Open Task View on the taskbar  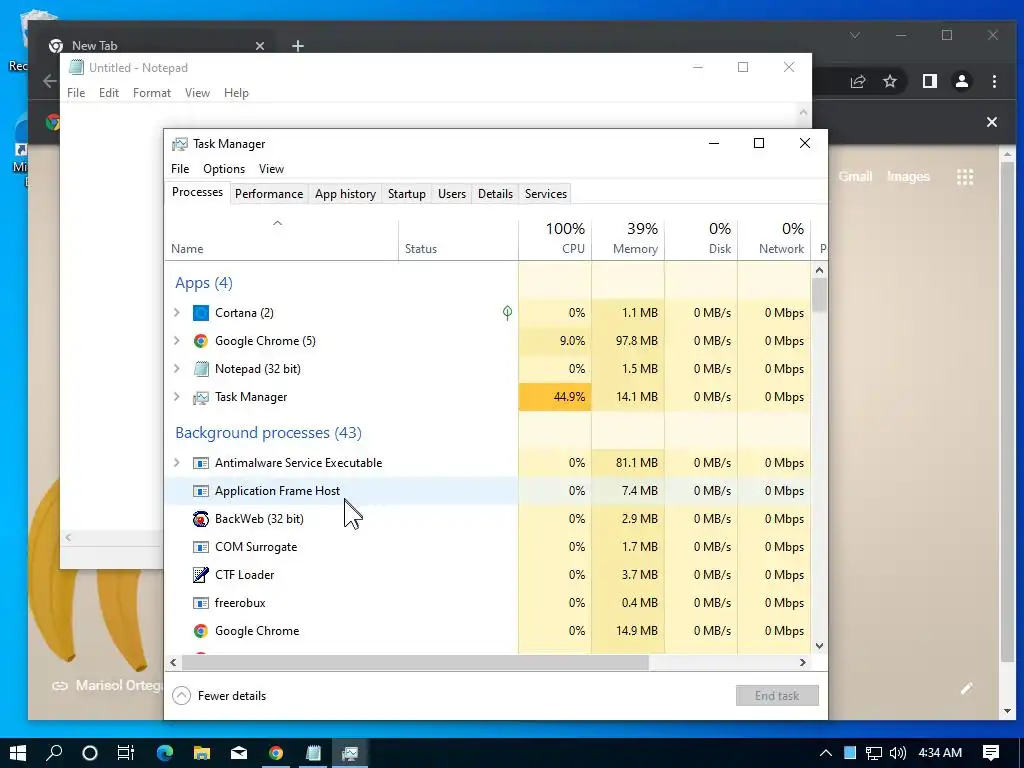pyautogui.click(x=125, y=753)
